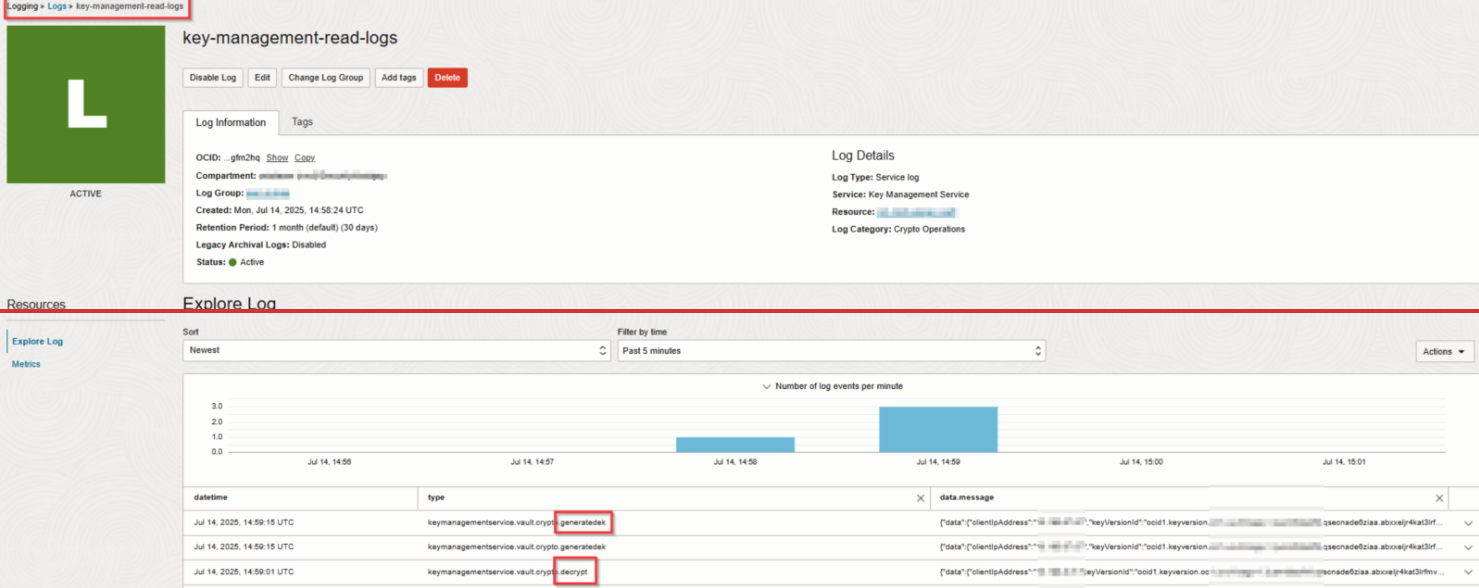This screenshot has width=1479, height=588.
Task: Click the green Active status indicator dot
Action: click(x=231, y=262)
